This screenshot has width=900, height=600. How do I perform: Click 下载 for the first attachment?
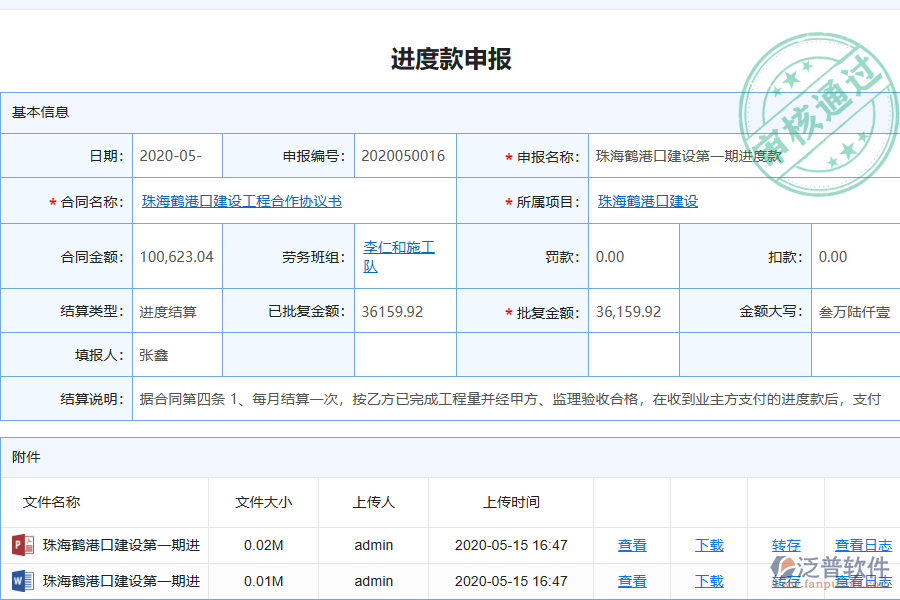[x=709, y=545]
